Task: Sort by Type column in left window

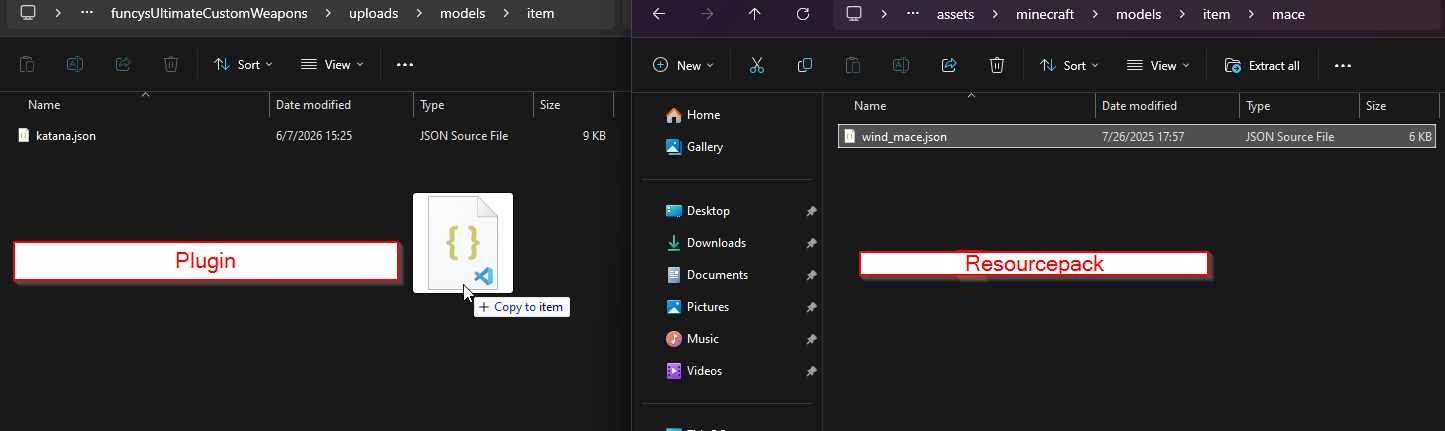Action: point(473,105)
